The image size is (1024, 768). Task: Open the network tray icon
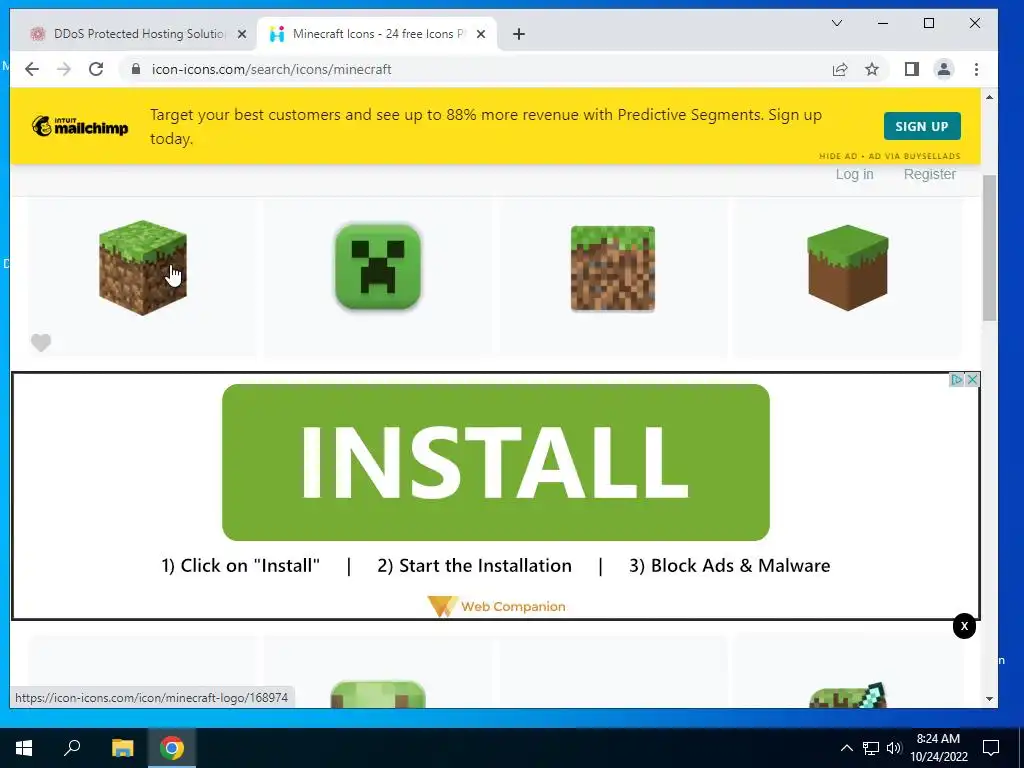click(871, 748)
